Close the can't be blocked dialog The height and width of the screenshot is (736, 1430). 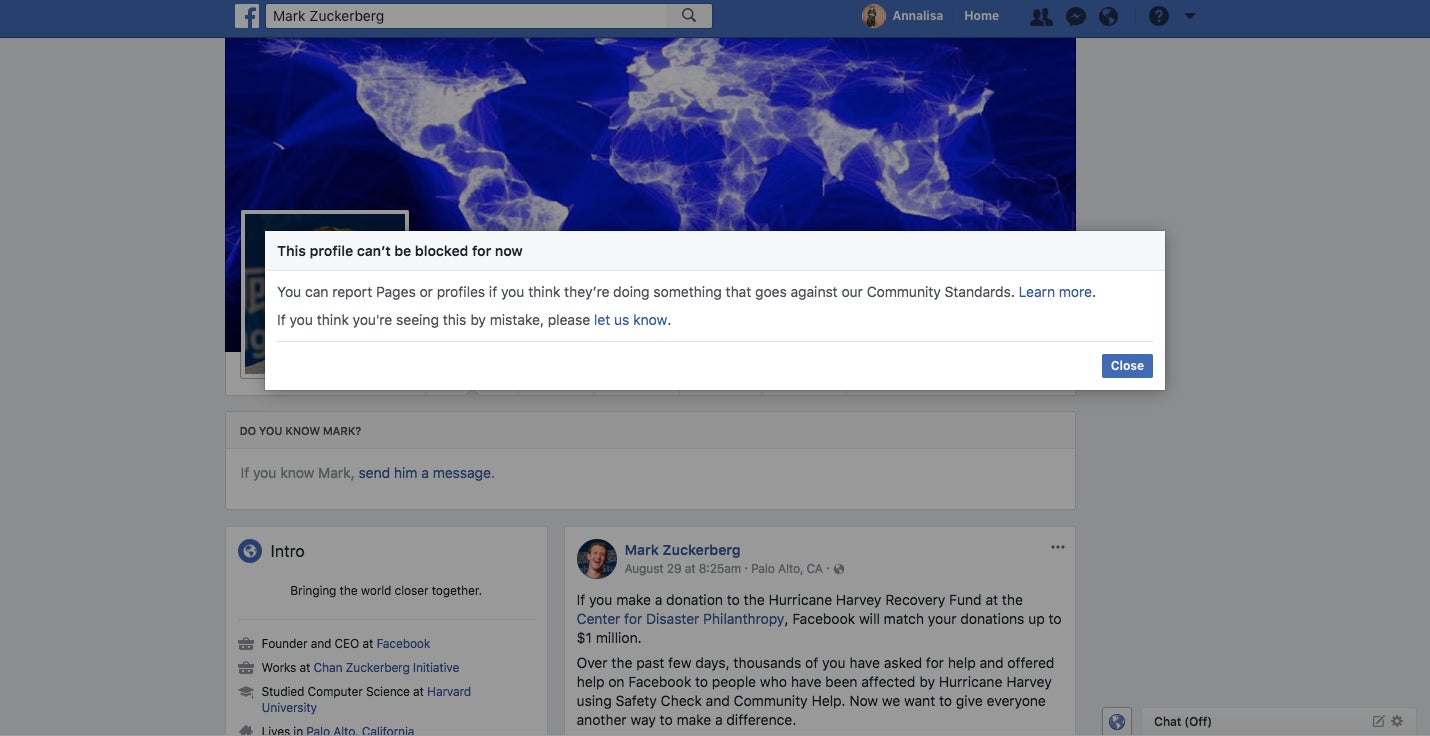click(1127, 366)
